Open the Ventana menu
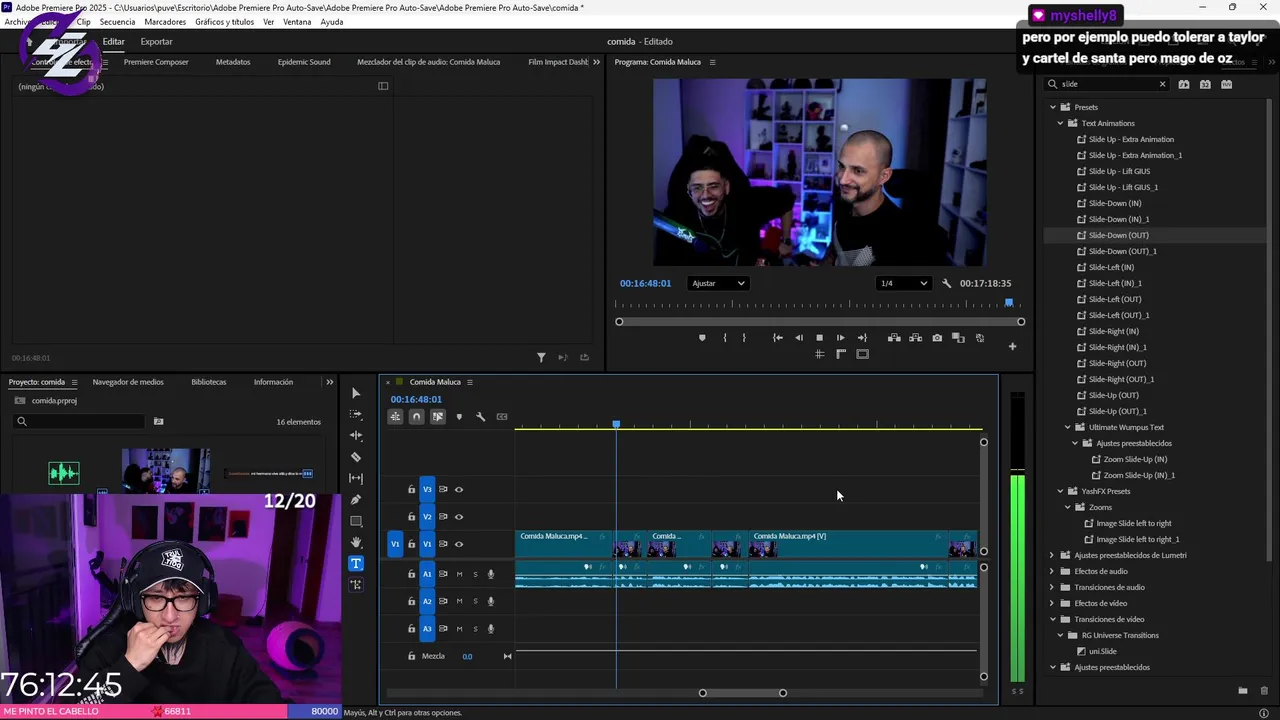Screen dimensions: 1280x720 (x=297, y=22)
